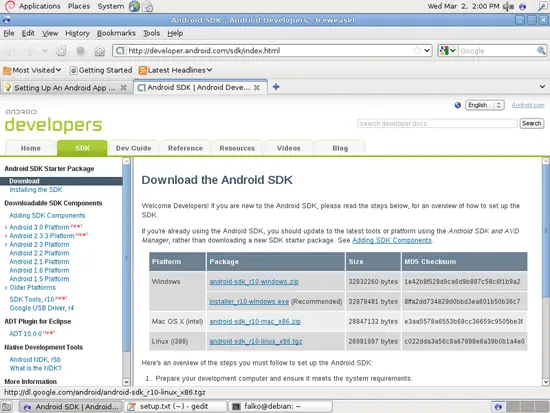Open the Videos site tab
Screen dimensions: 550x413
point(289,148)
